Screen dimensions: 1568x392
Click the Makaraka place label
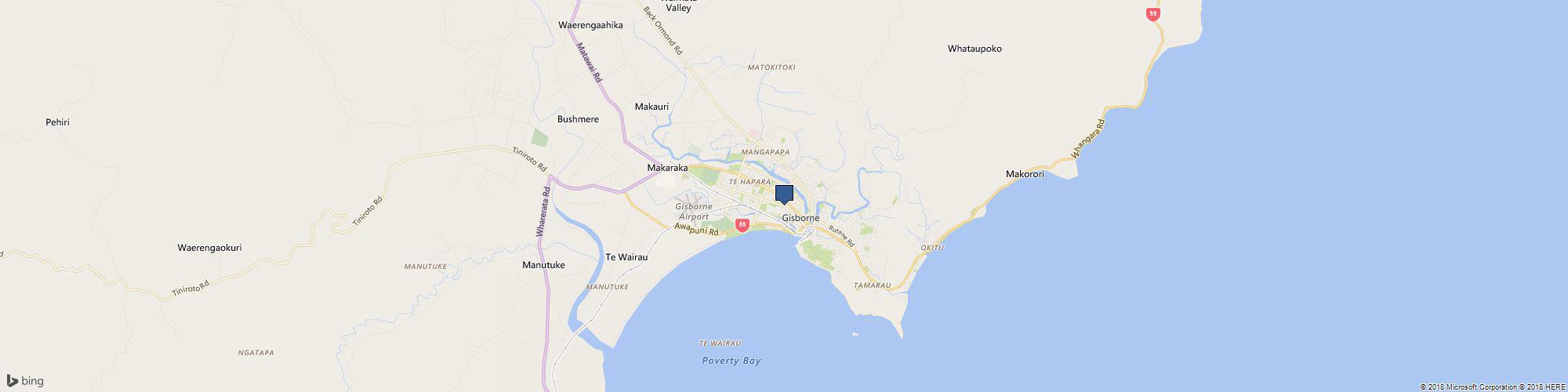tap(667, 168)
